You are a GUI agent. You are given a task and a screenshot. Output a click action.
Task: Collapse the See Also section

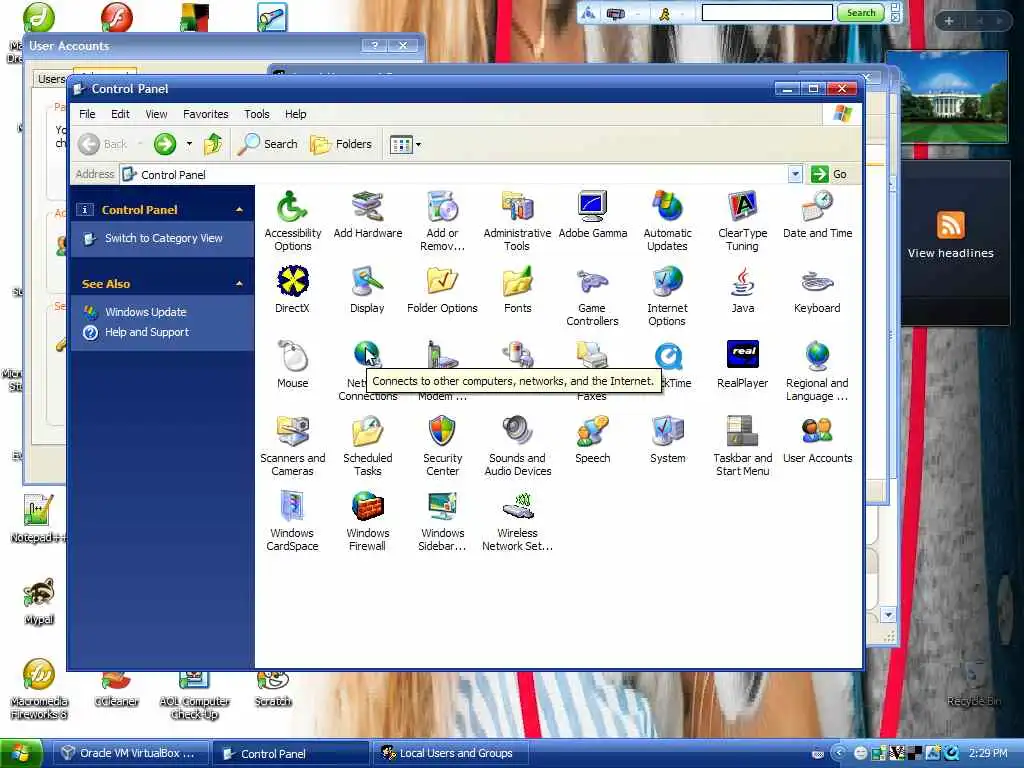pos(239,283)
